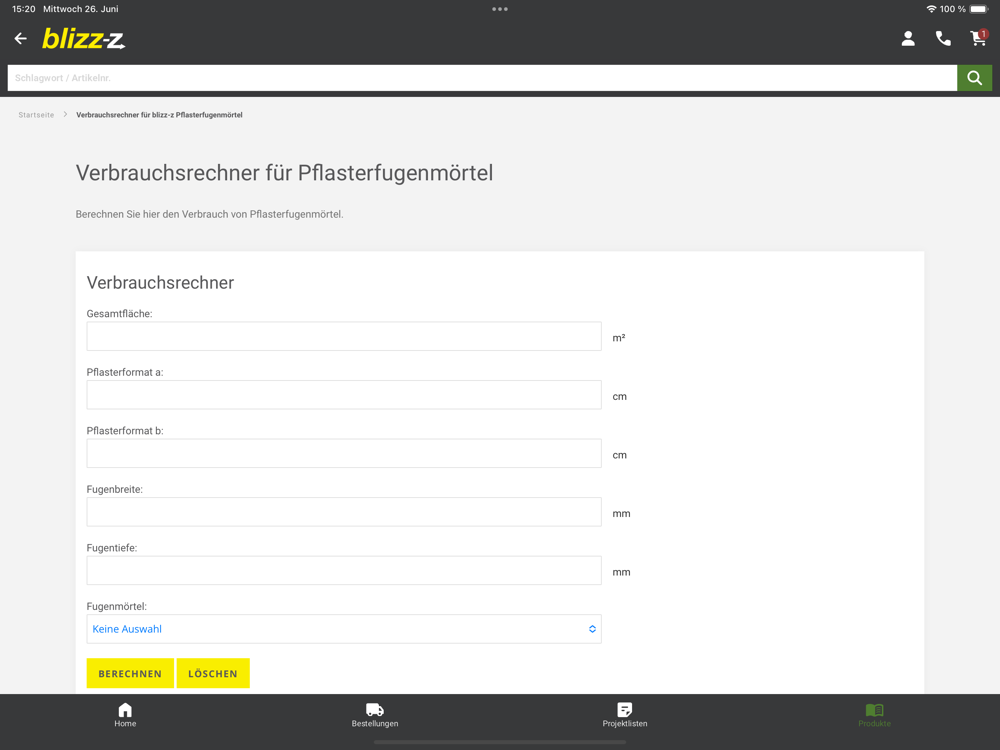Screen dimensions: 1000x750
Task: Click the Pflasterformat b: label
Action: pos(125,431)
